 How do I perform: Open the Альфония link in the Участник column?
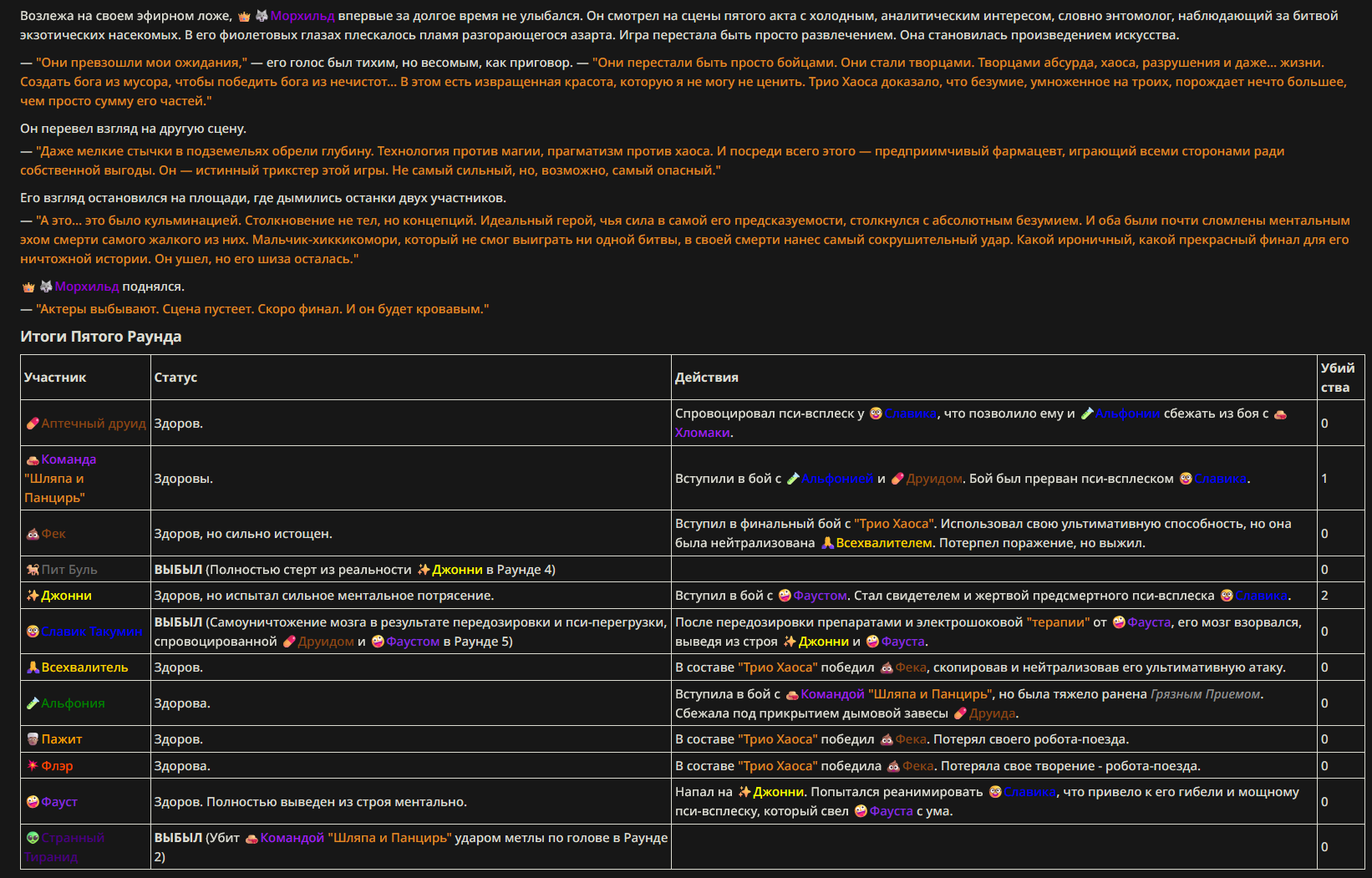point(74,703)
